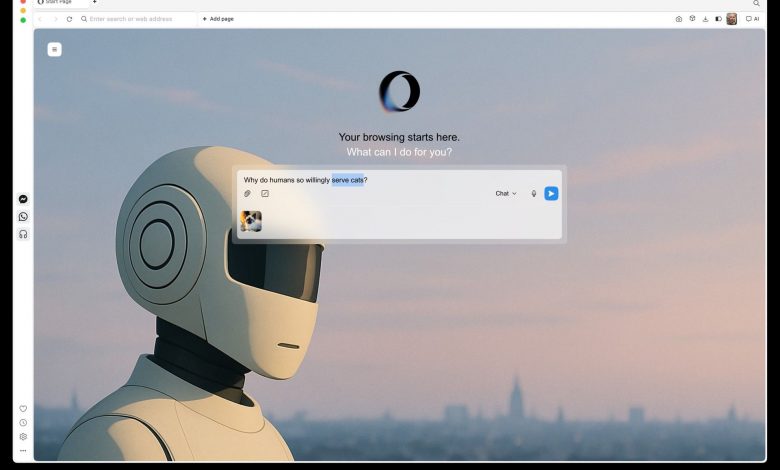Open the snapshot camera icon in the toolbar
This screenshot has width=780, height=470.
[x=679, y=19]
